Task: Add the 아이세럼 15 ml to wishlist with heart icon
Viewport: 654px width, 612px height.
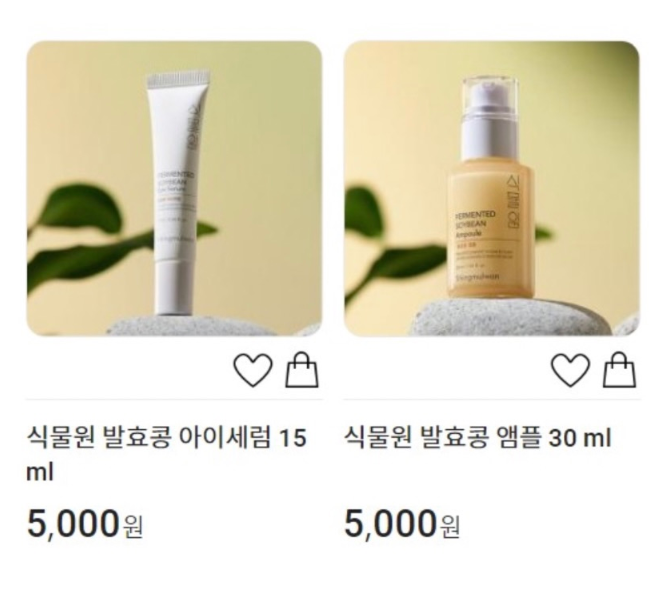Action: 252,370
